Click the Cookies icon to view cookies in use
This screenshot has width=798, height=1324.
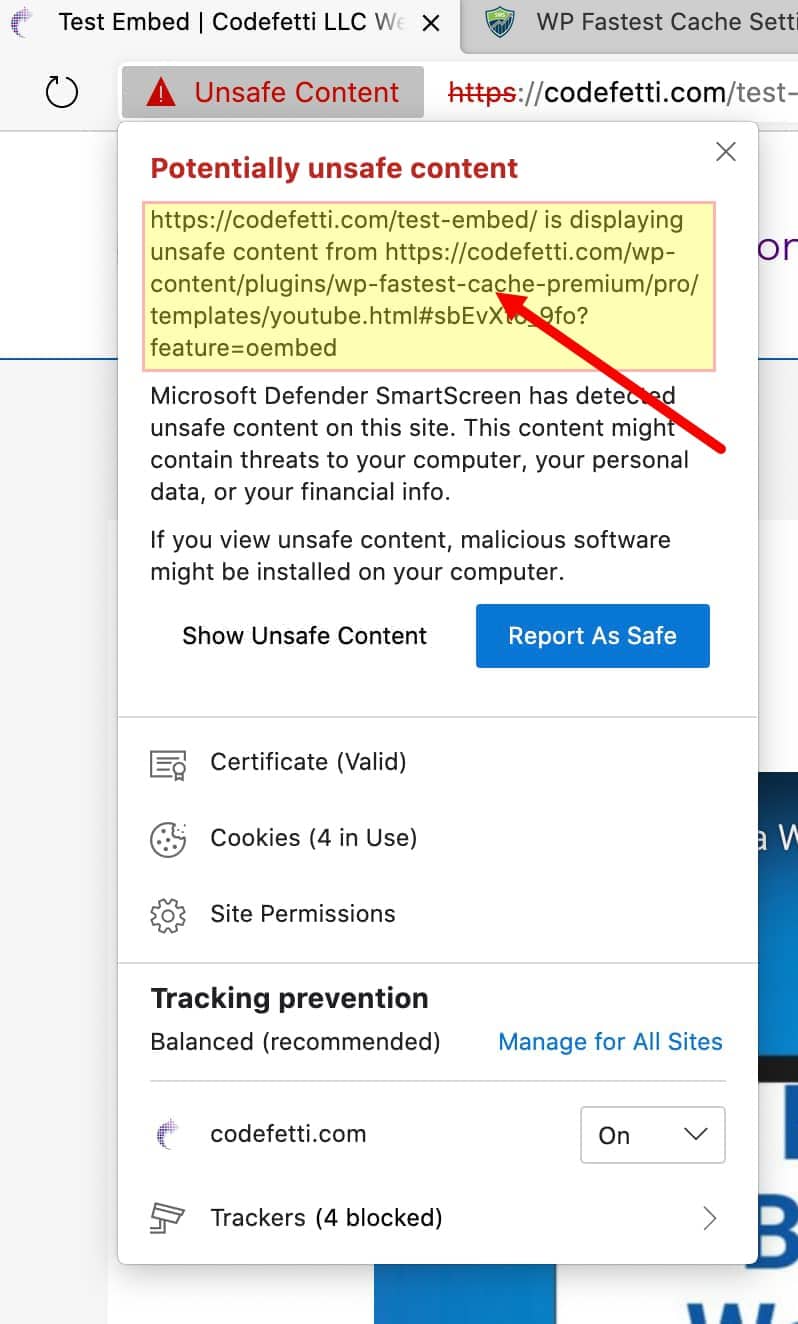pos(167,839)
